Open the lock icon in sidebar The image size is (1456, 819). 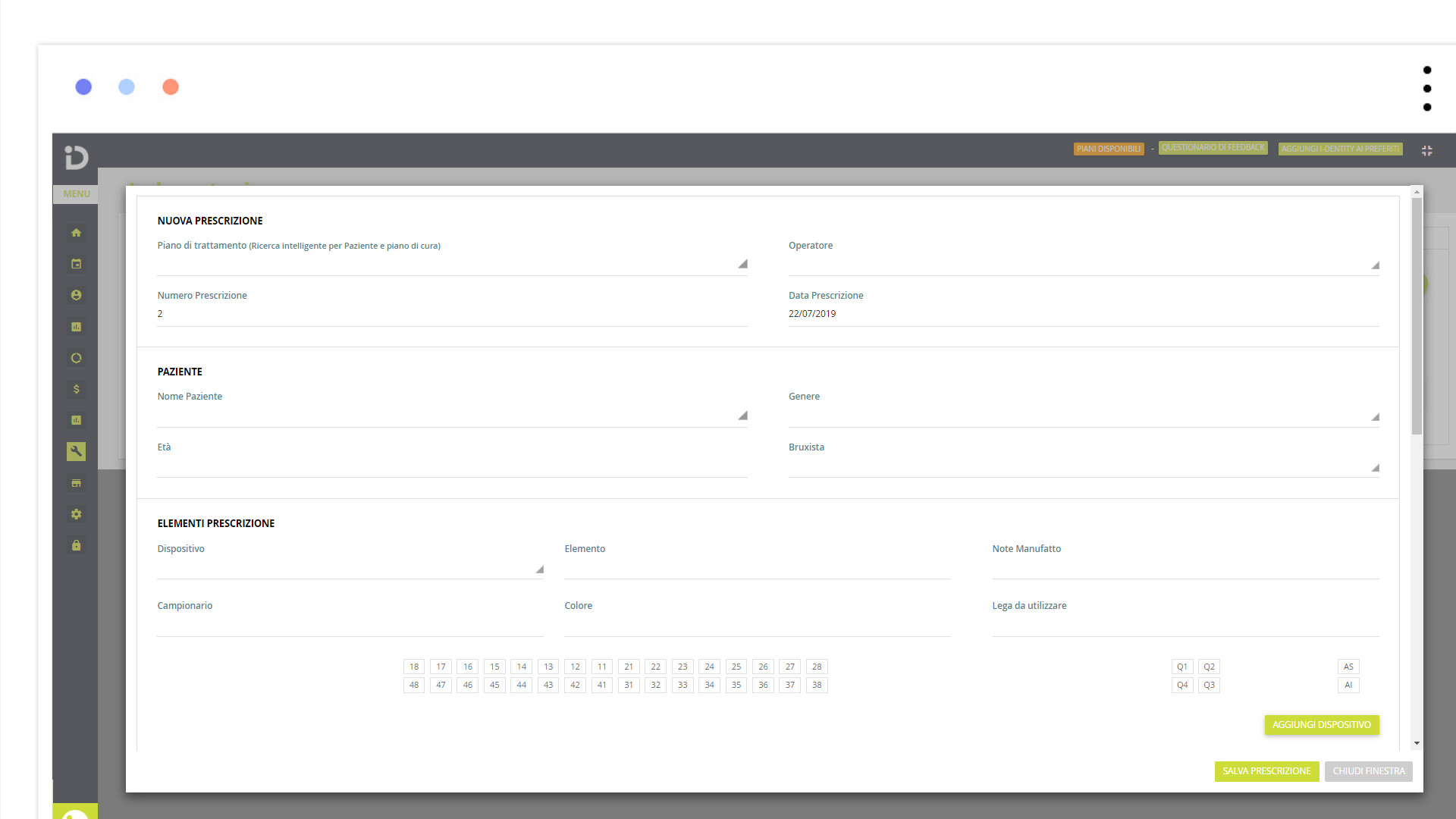point(76,545)
